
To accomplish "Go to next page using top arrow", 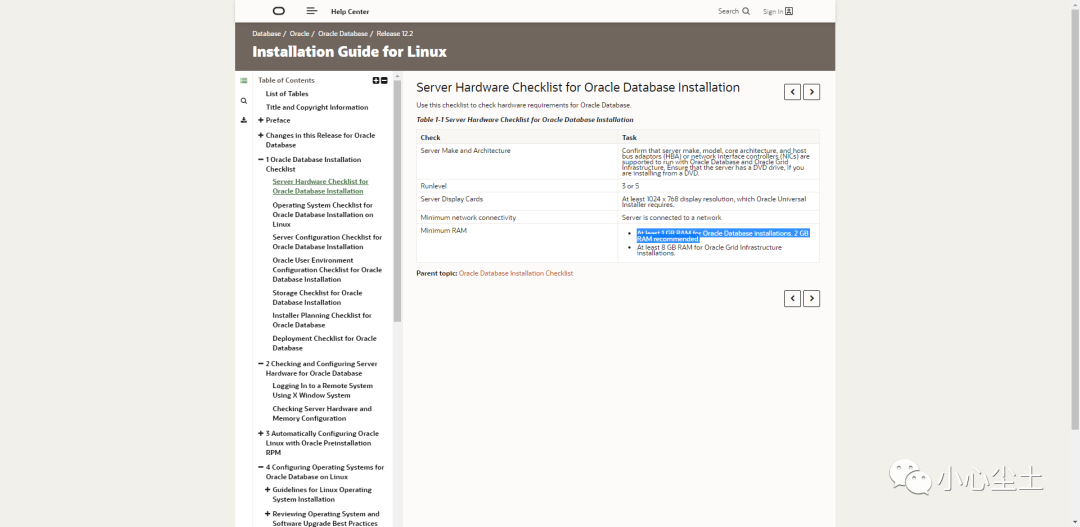I will (811, 92).
